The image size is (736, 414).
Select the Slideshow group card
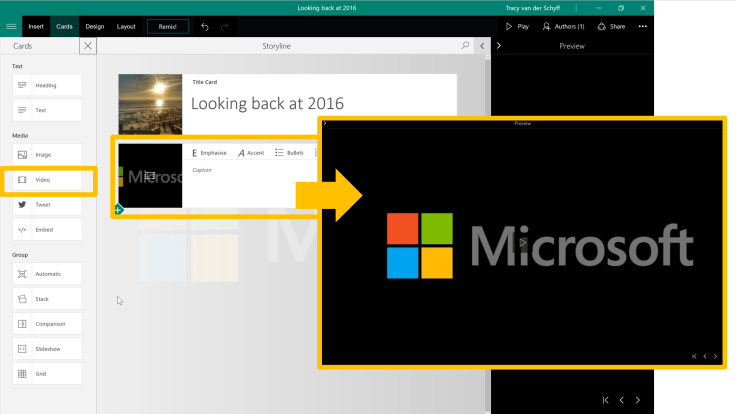[x=47, y=349]
